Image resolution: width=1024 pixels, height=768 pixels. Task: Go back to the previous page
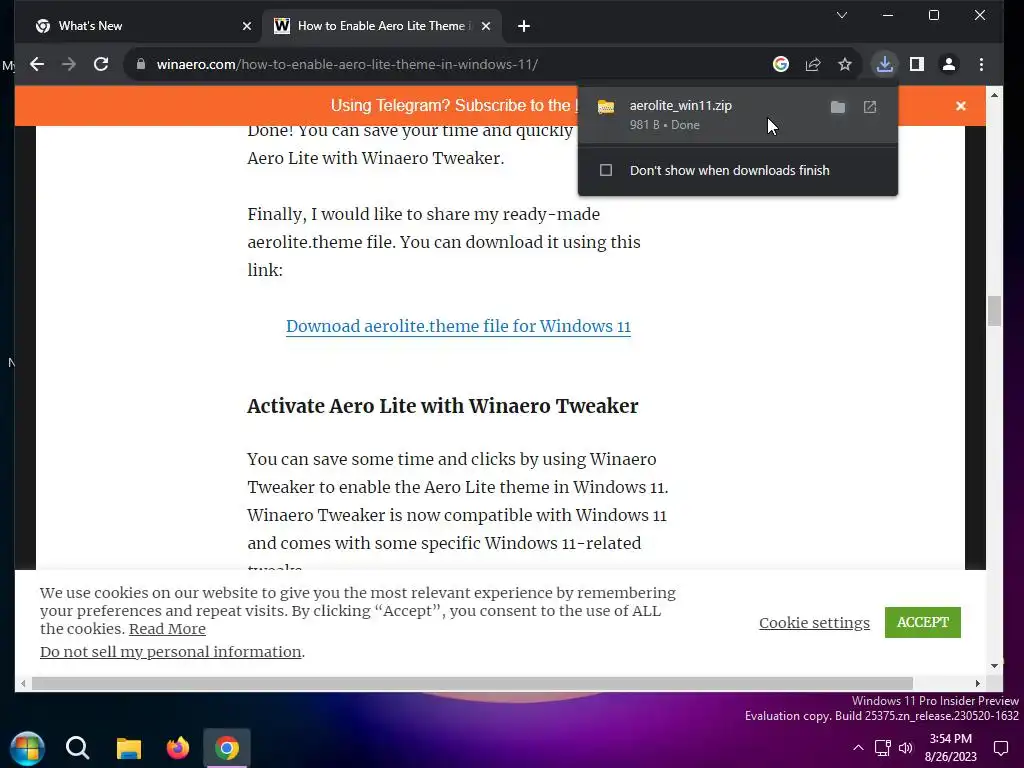coord(37,64)
